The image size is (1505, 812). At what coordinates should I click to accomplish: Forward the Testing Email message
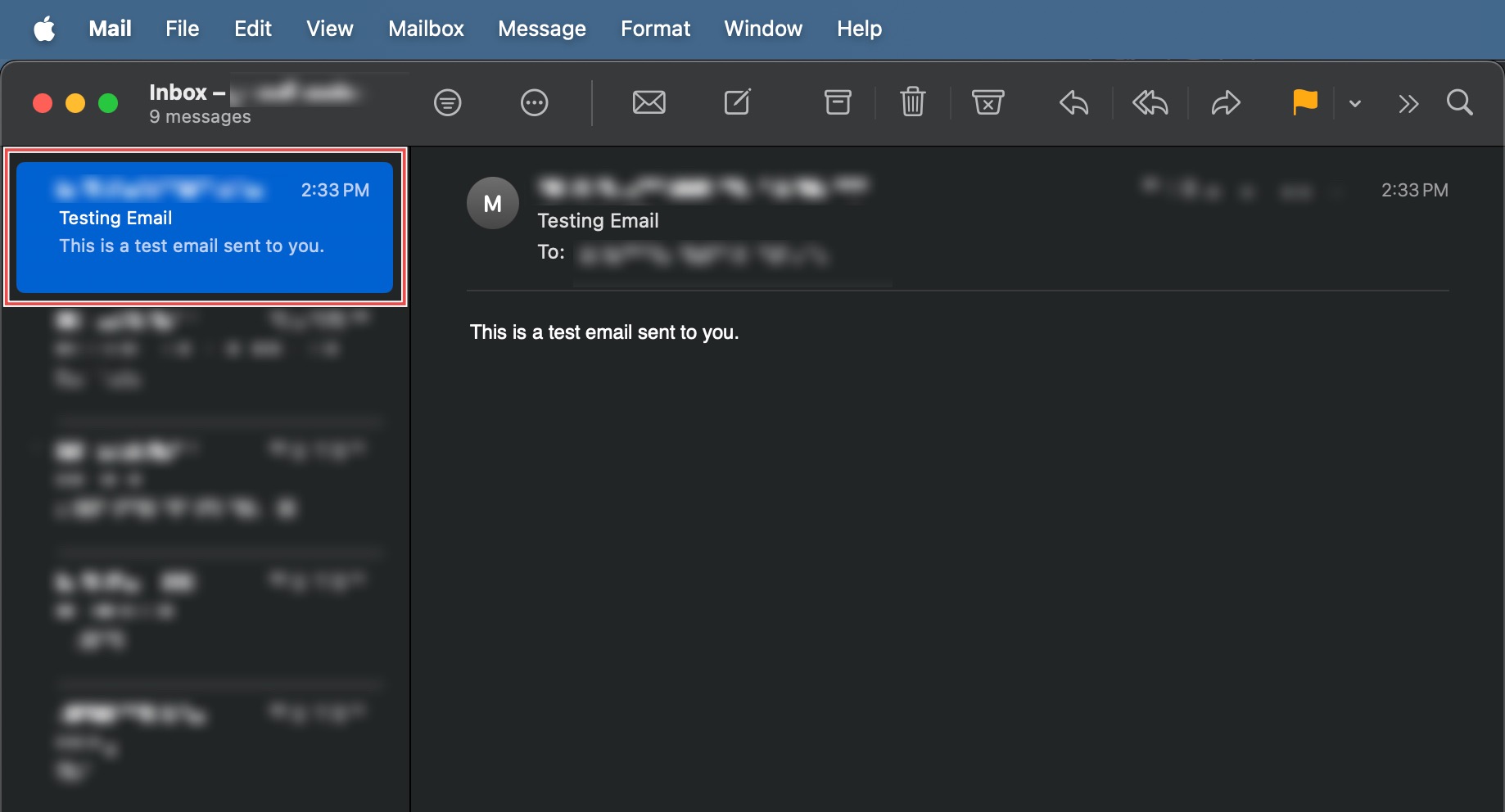coord(1226,103)
